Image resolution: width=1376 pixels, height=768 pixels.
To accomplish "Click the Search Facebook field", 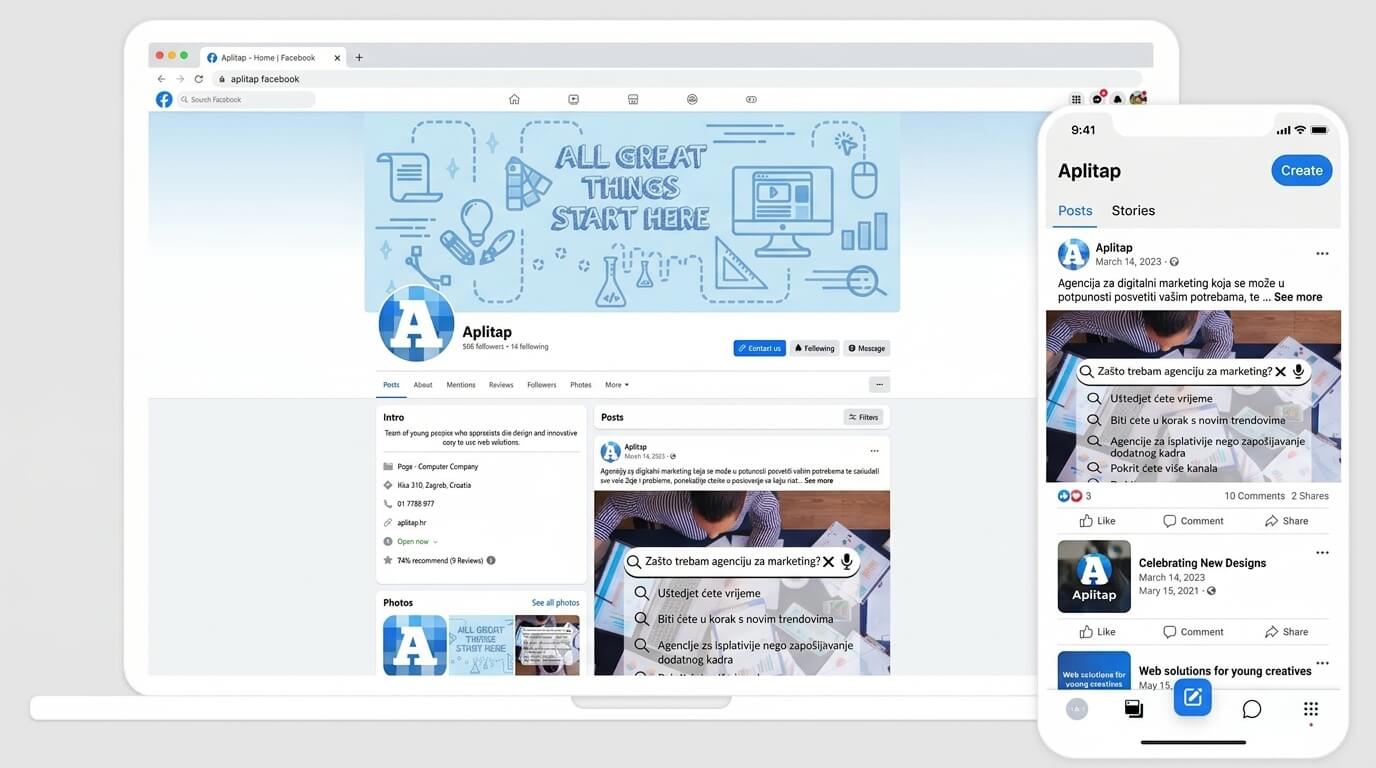I will click(x=246, y=99).
